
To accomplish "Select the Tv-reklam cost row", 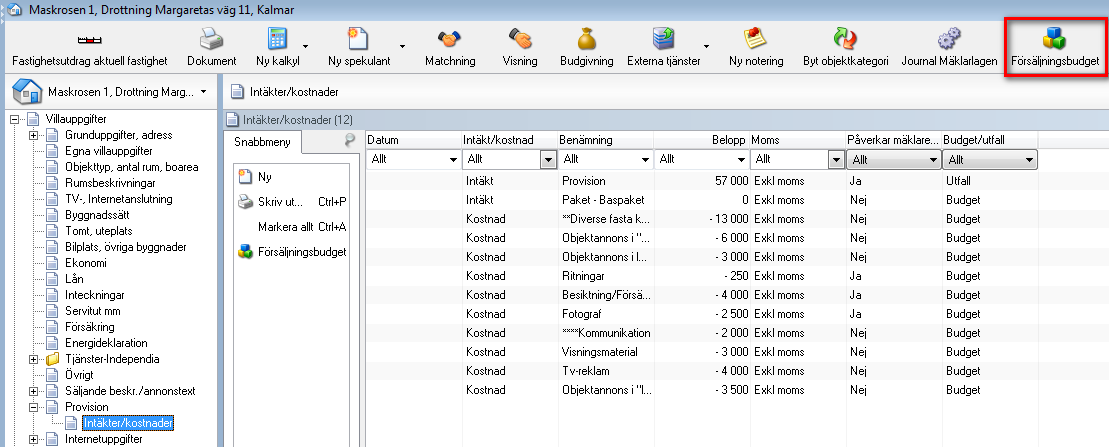I will pos(702,371).
